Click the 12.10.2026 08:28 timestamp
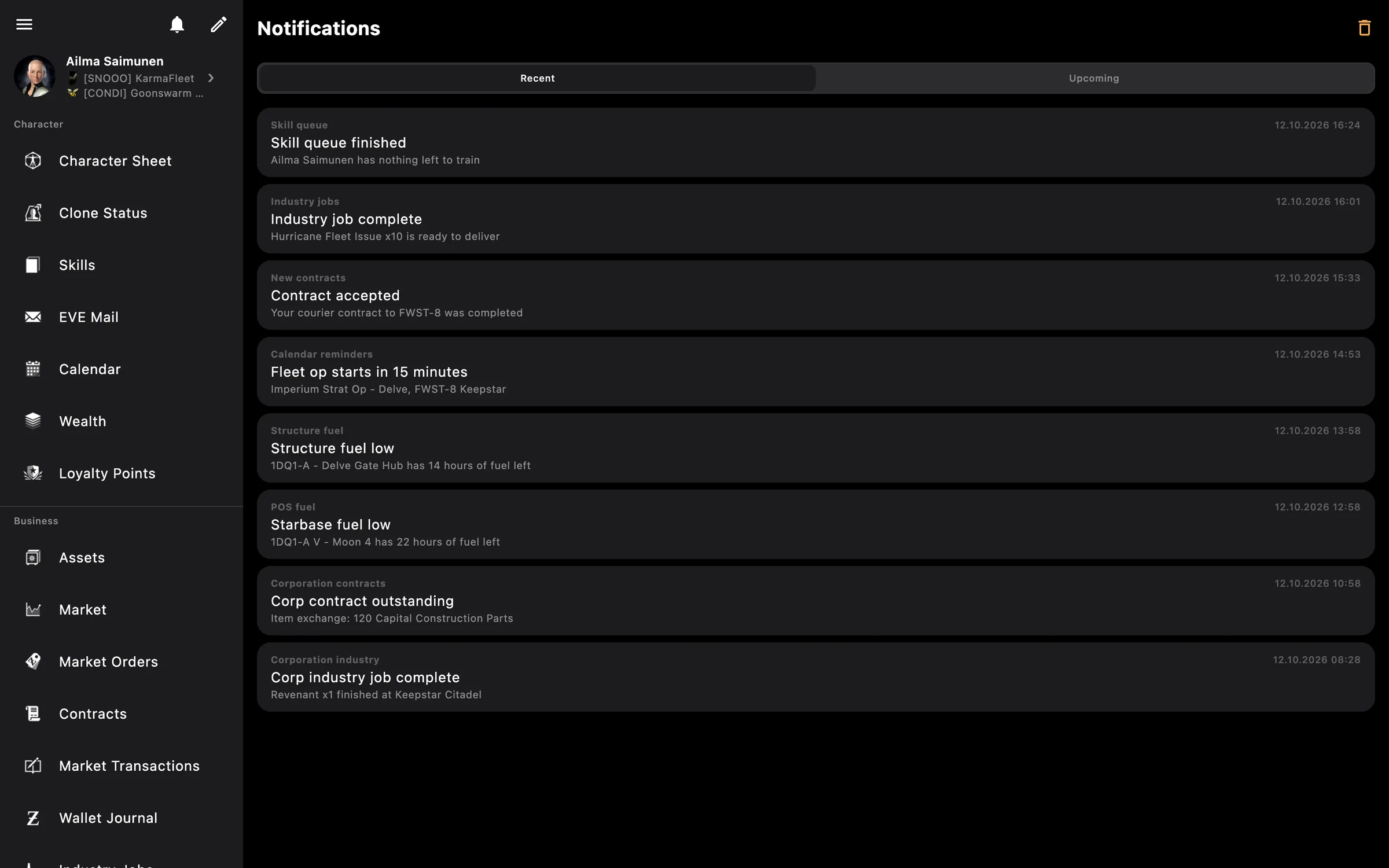Screen dimensions: 1389x868 click(x=1316, y=660)
